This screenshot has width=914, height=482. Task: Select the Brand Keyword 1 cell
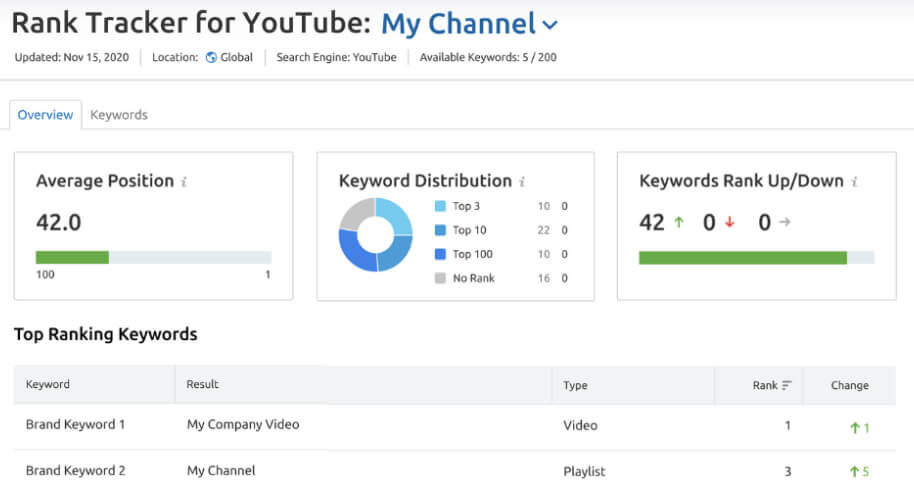click(75, 424)
